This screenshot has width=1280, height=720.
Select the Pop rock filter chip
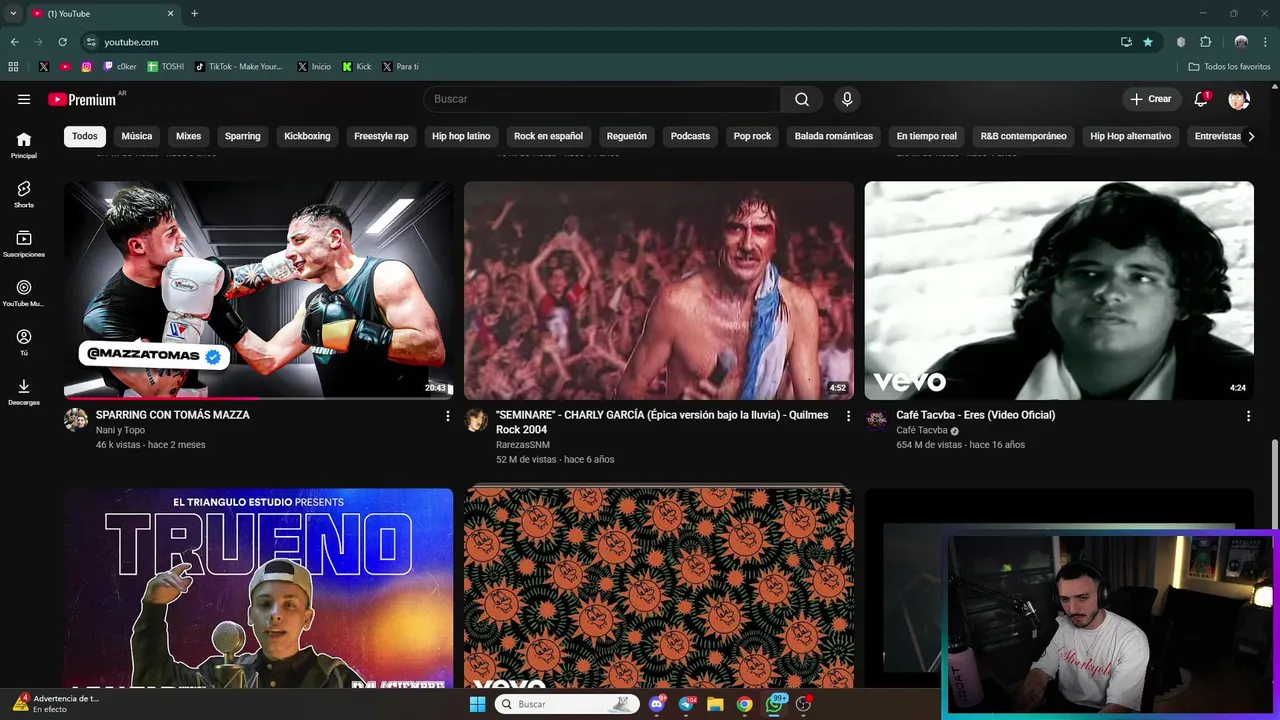click(752, 136)
